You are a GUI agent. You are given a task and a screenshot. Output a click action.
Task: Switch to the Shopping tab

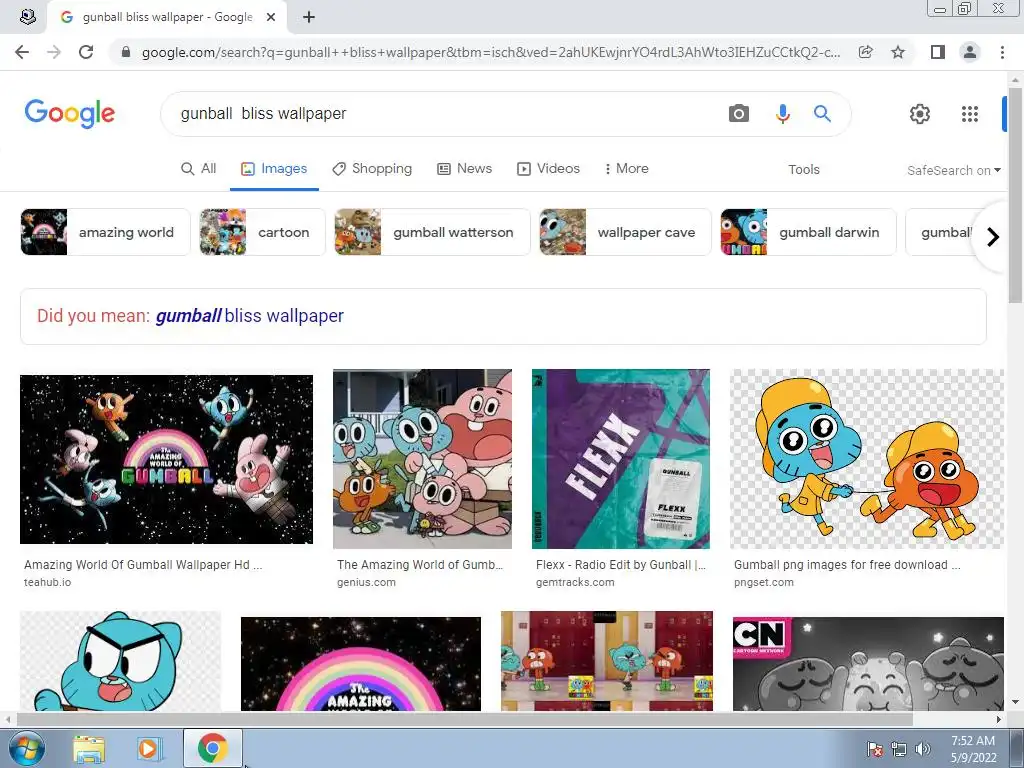coord(372,168)
